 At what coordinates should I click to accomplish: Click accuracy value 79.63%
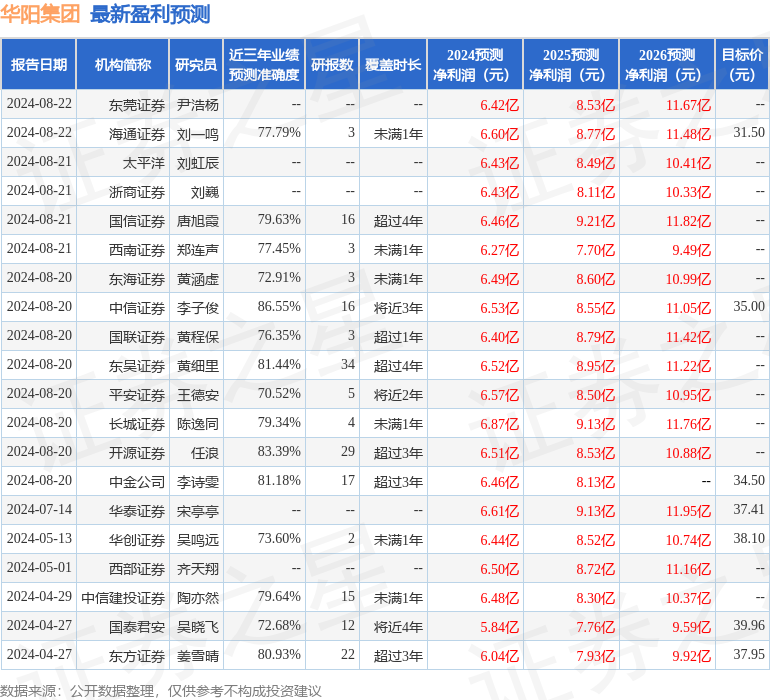[279, 220]
